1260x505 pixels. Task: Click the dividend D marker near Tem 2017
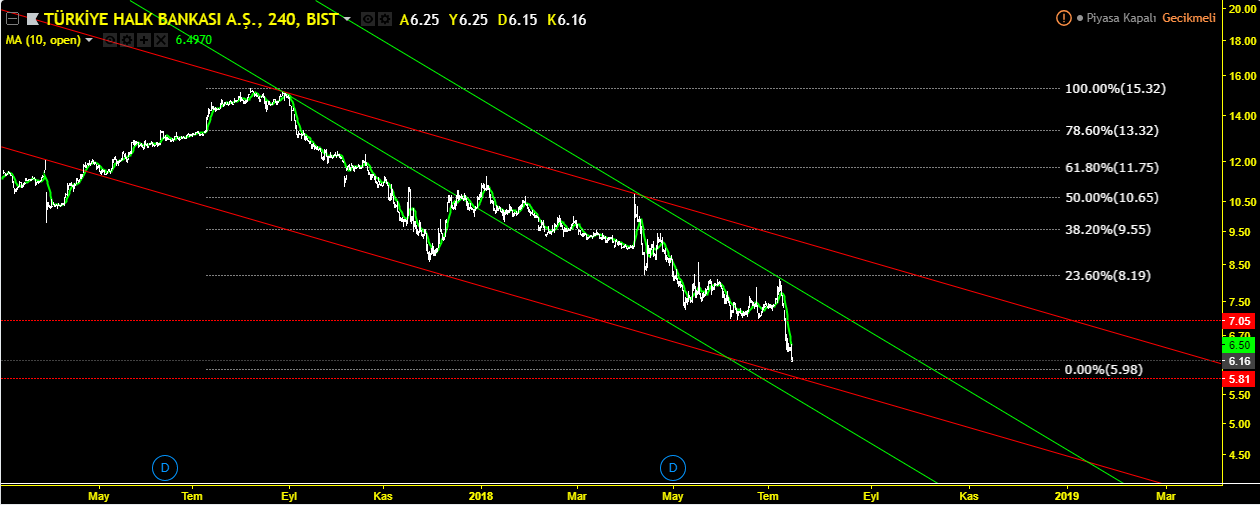click(164, 467)
